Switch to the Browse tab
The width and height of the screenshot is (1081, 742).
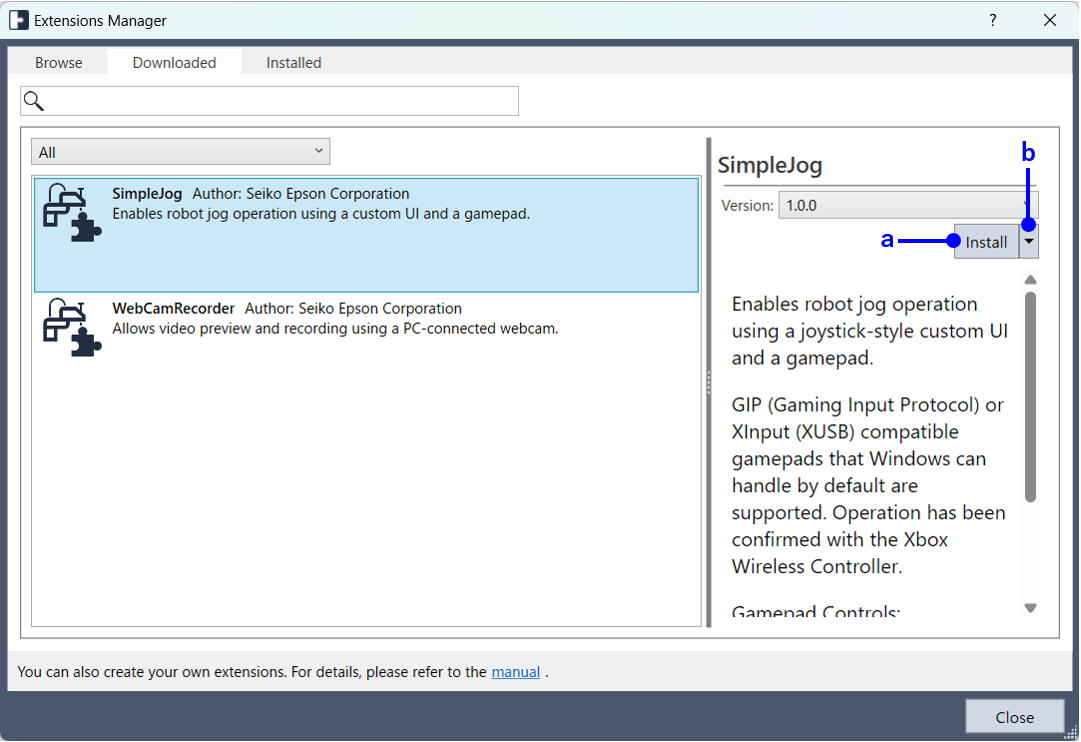coord(59,62)
